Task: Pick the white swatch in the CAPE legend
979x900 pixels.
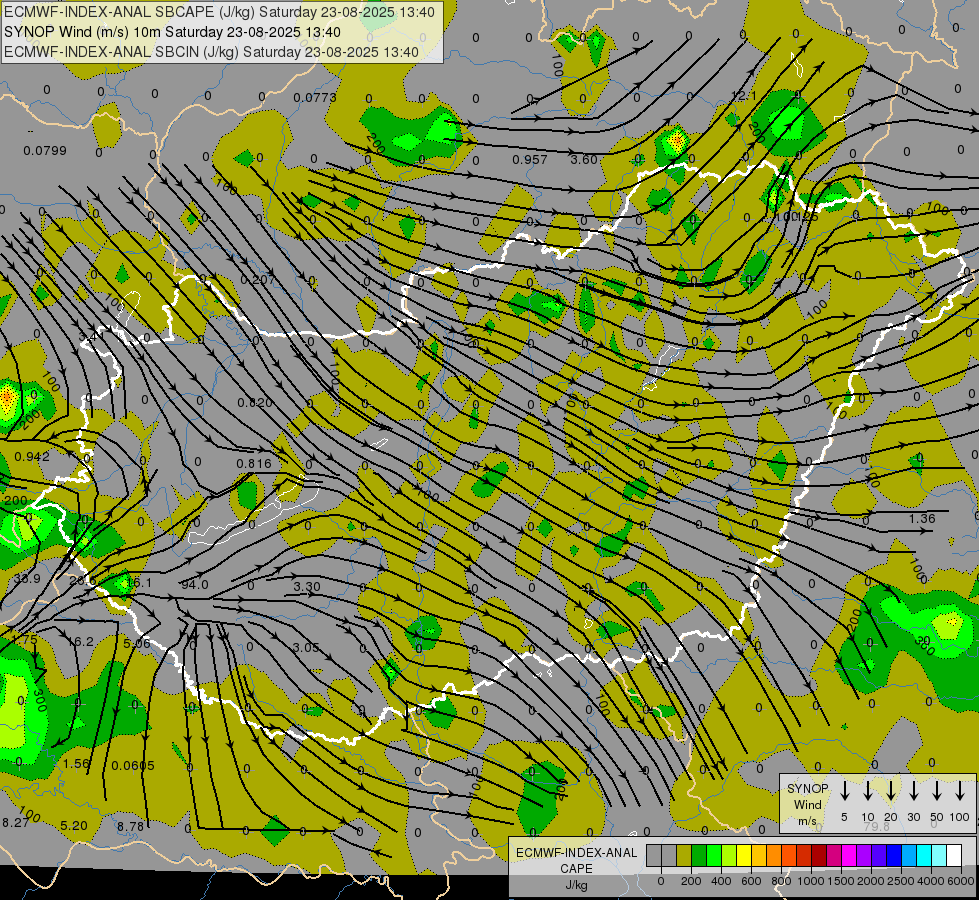Action: coord(955,855)
